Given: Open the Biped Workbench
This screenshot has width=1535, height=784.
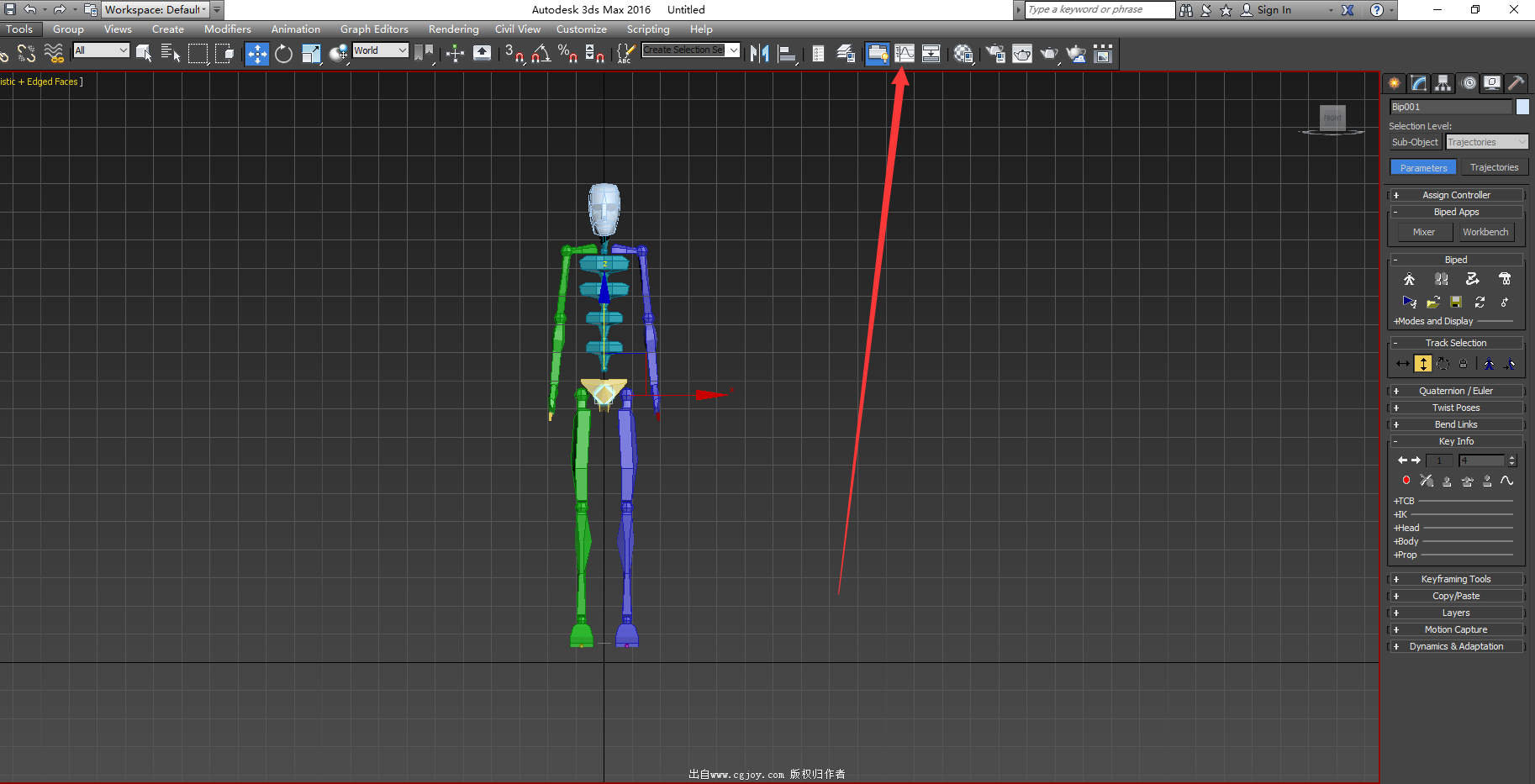Looking at the screenshot, I should click(1485, 232).
